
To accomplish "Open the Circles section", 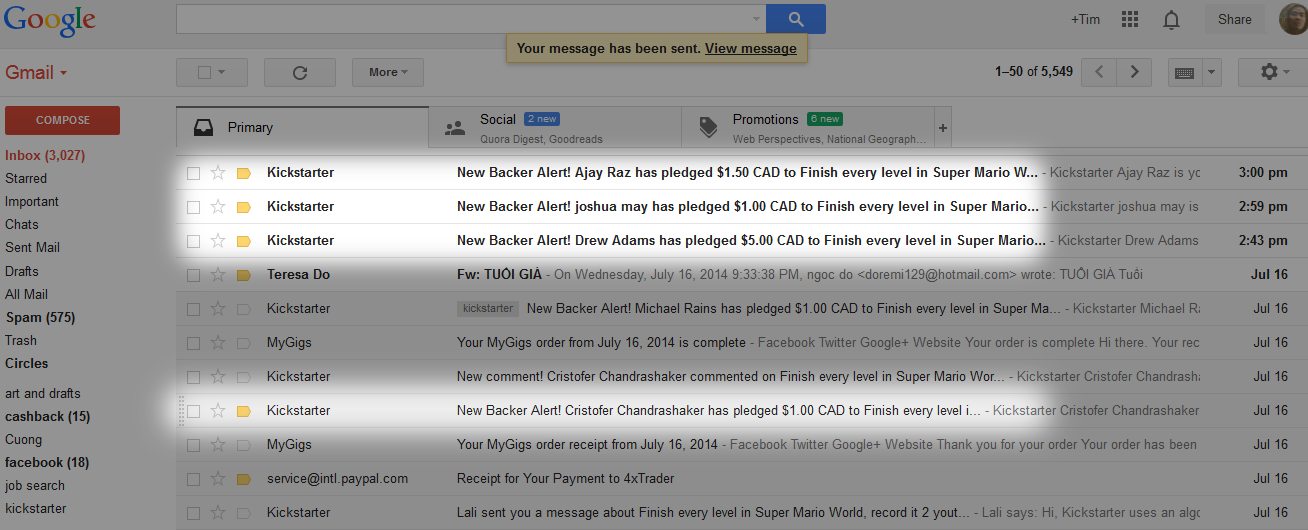I will (27, 364).
